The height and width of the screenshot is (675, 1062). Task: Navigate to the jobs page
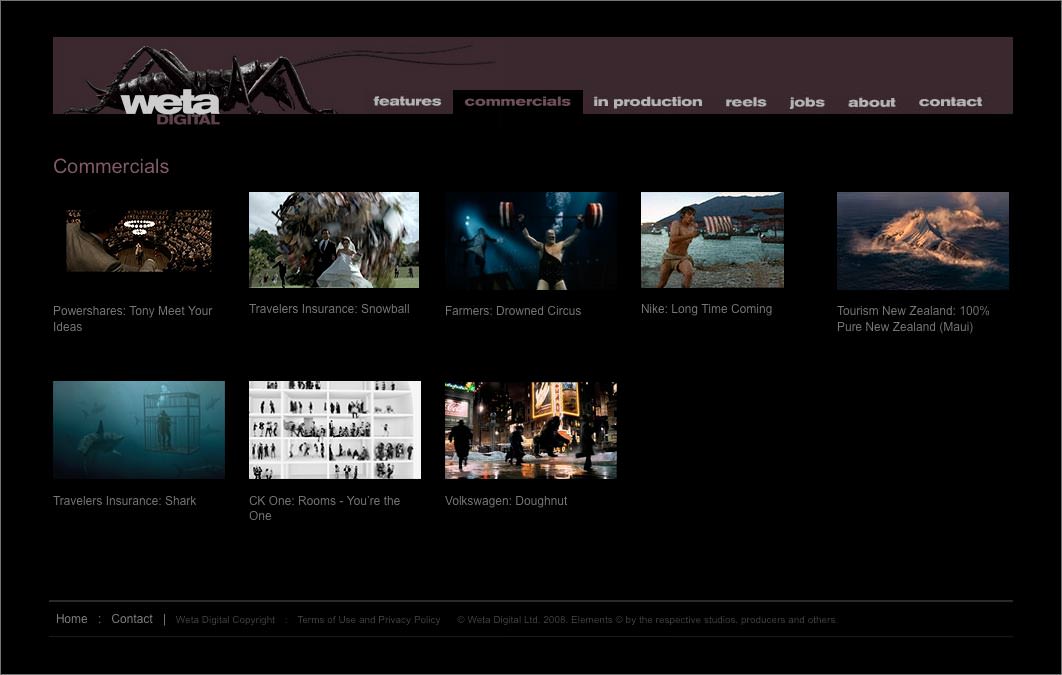click(x=807, y=102)
